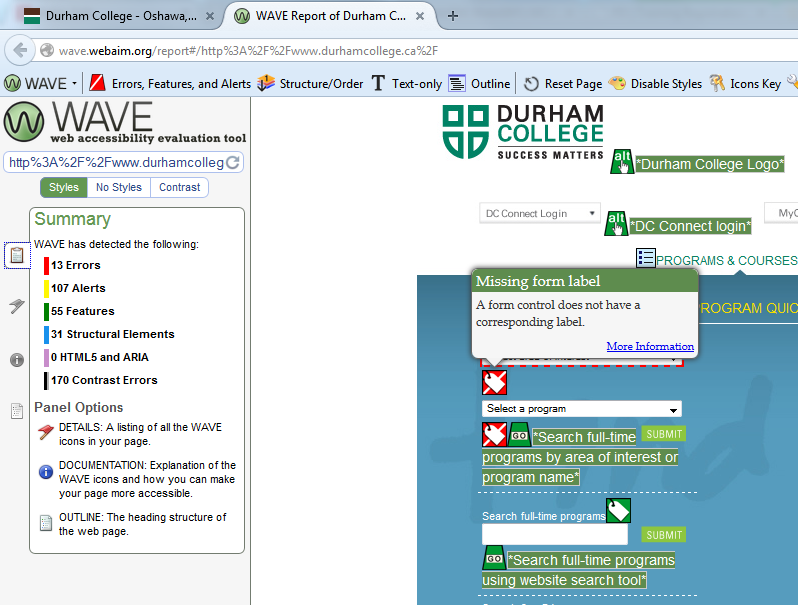Open the Outline view from the toolbar
Viewport: 798px width, 605px height.
point(479,83)
